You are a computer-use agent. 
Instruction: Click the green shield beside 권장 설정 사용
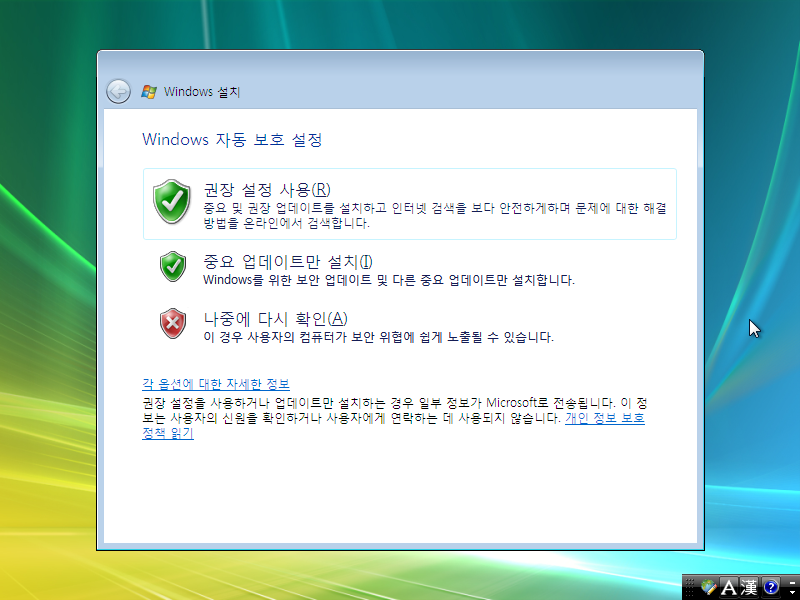click(x=172, y=202)
